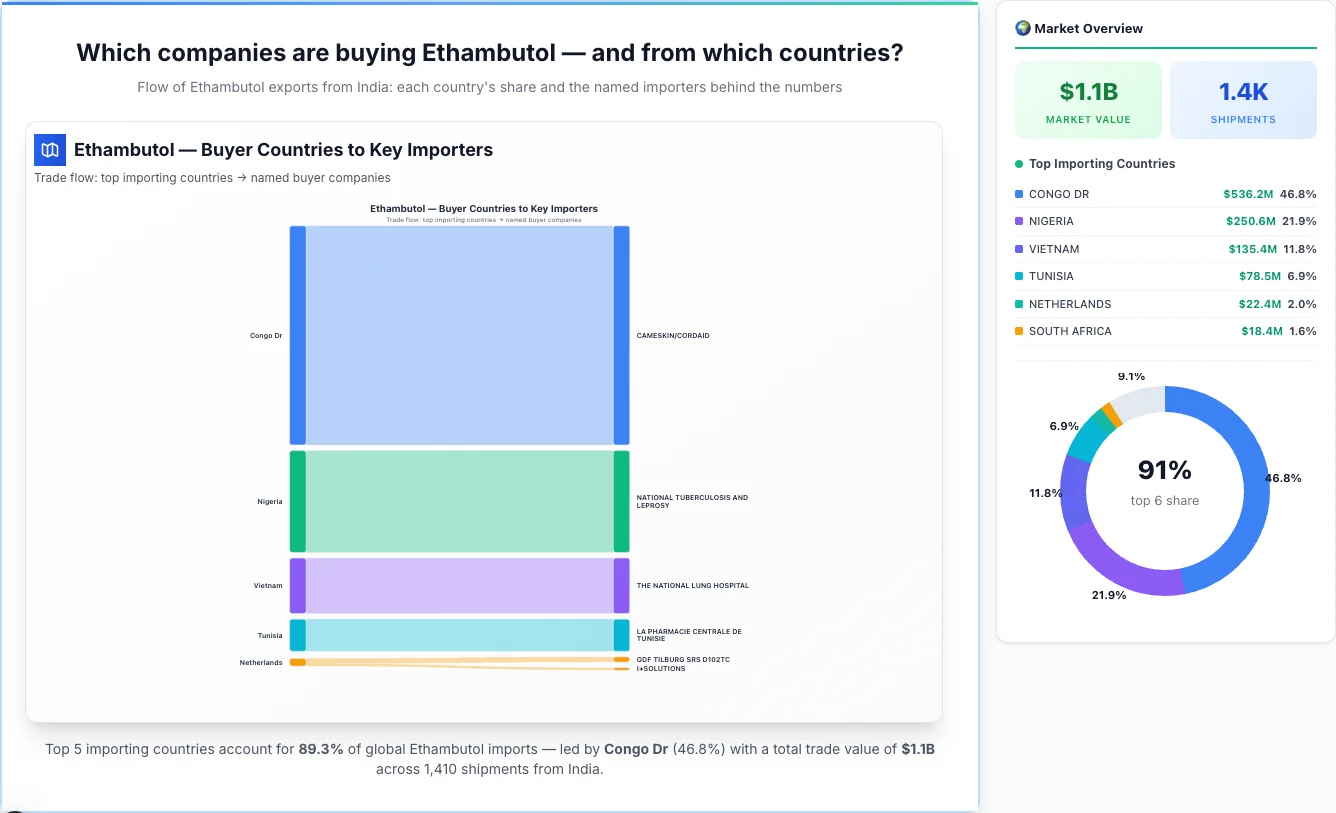The image size is (1336, 813).
Task: Click the orange square marker next to SOUTH AFRICA
Action: tap(1017, 331)
